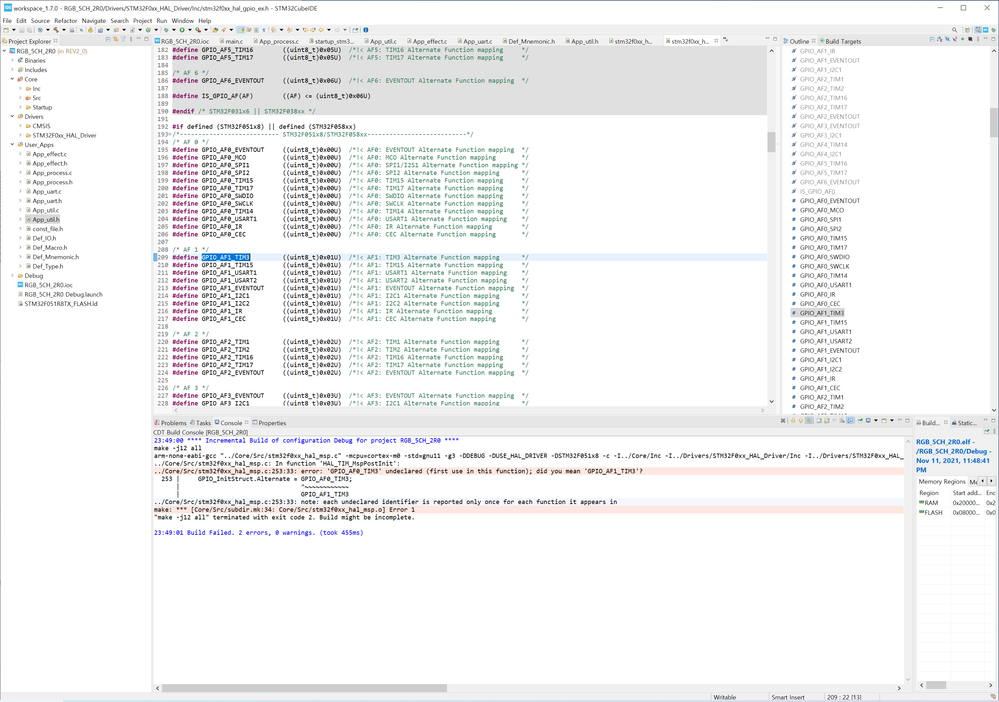Click the green Run button in toolbar
The width and height of the screenshot is (999, 702).
tap(182, 30)
